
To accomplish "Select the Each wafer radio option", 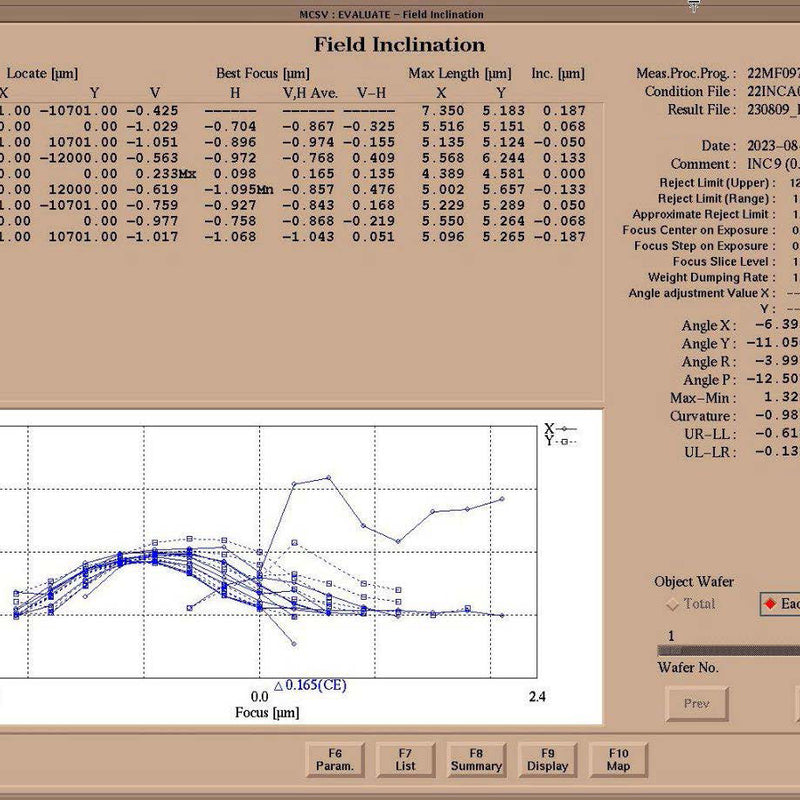I will [781, 604].
